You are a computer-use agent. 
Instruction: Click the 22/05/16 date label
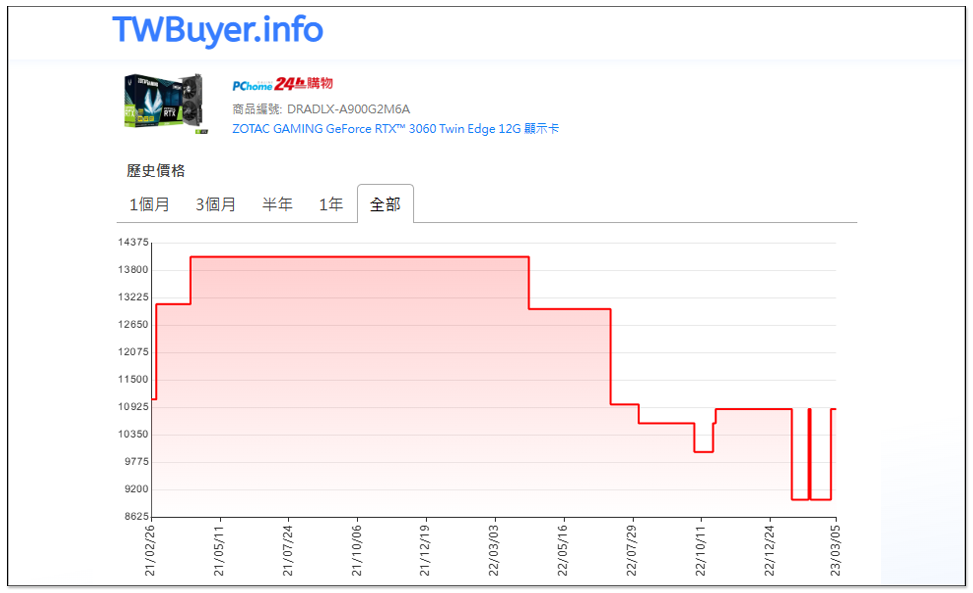click(562, 551)
